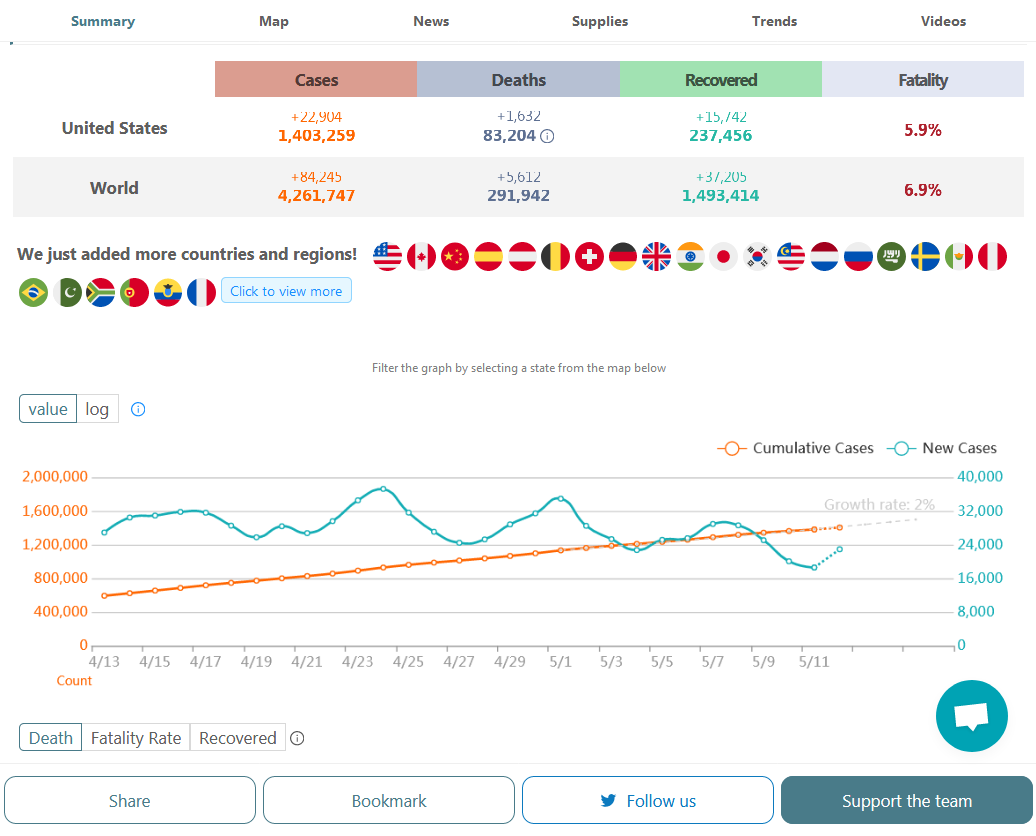Open the Videos tab
The height and width of the screenshot is (836, 1036).
coord(944,21)
